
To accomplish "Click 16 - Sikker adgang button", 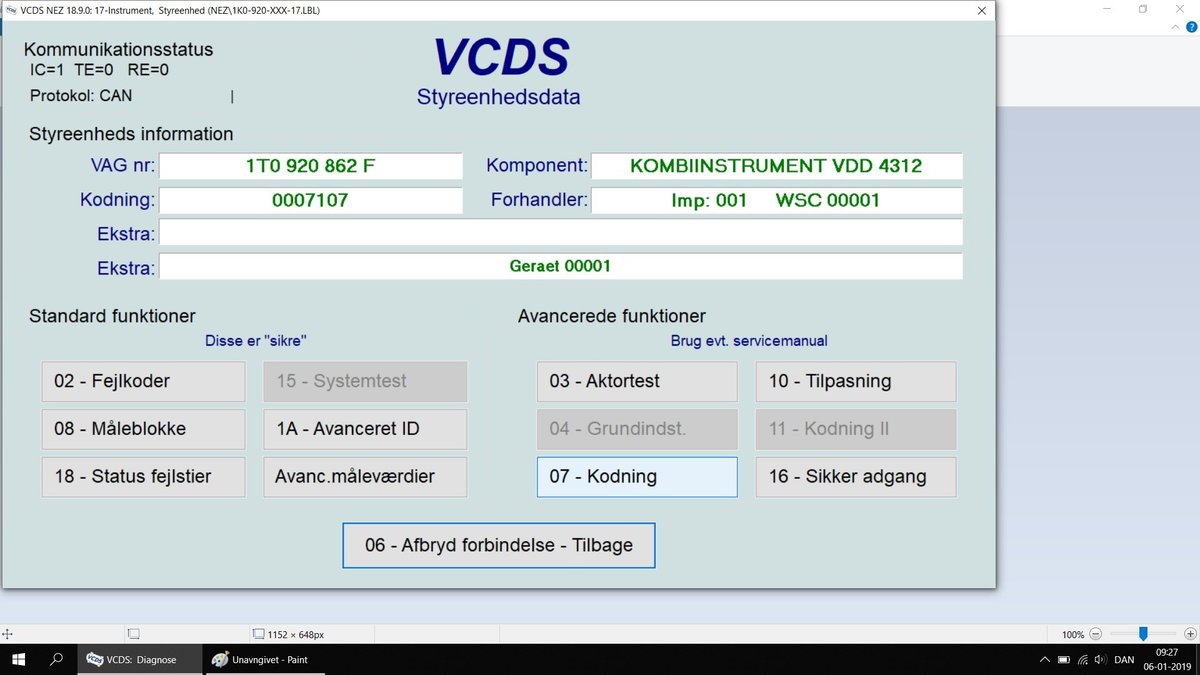I will [856, 477].
